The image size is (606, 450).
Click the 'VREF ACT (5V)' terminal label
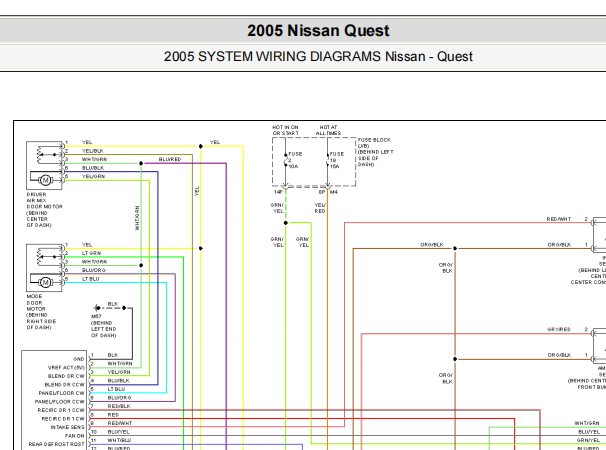[66, 368]
